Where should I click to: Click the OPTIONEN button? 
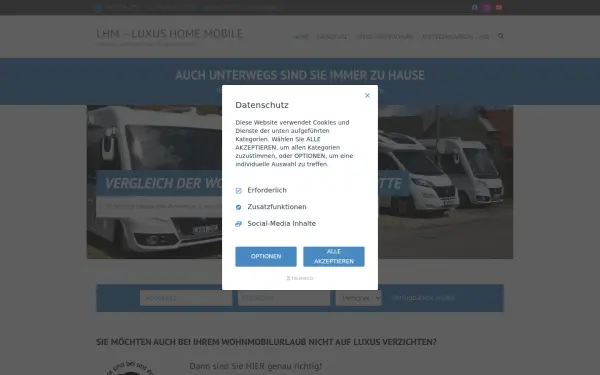(x=266, y=256)
